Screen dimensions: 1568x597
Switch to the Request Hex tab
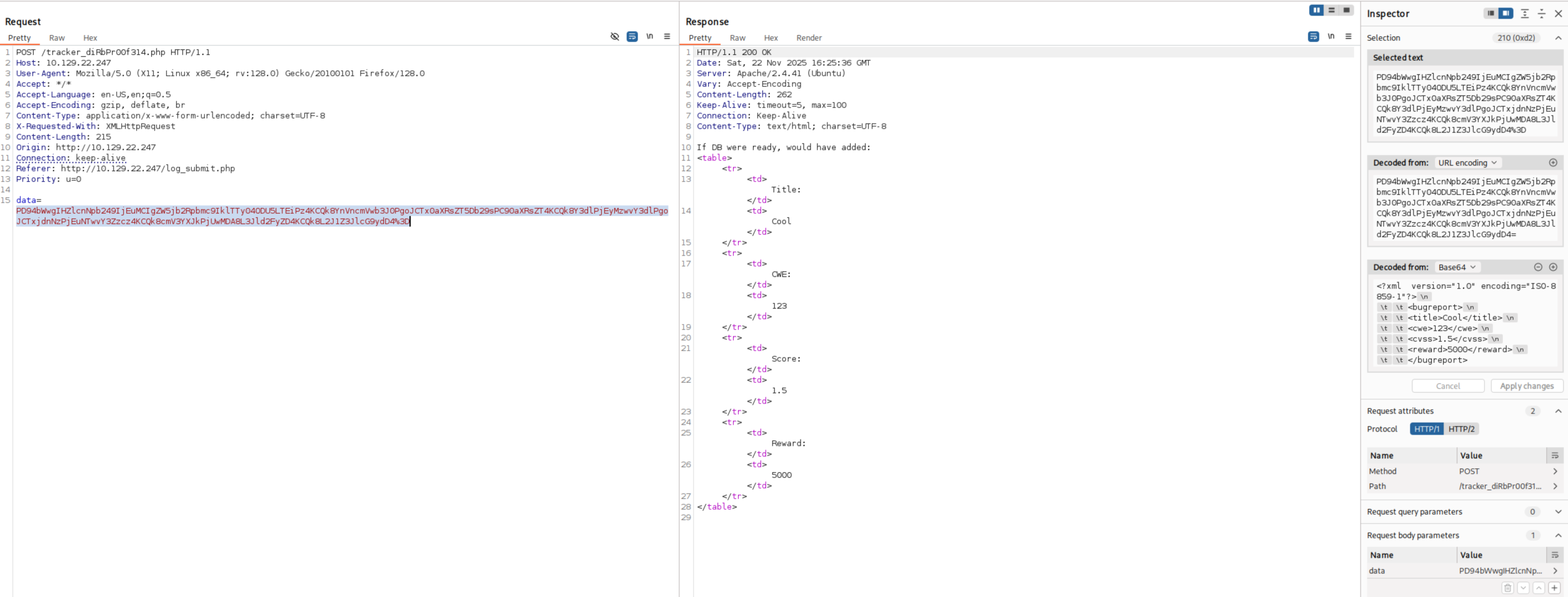pos(90,38)
